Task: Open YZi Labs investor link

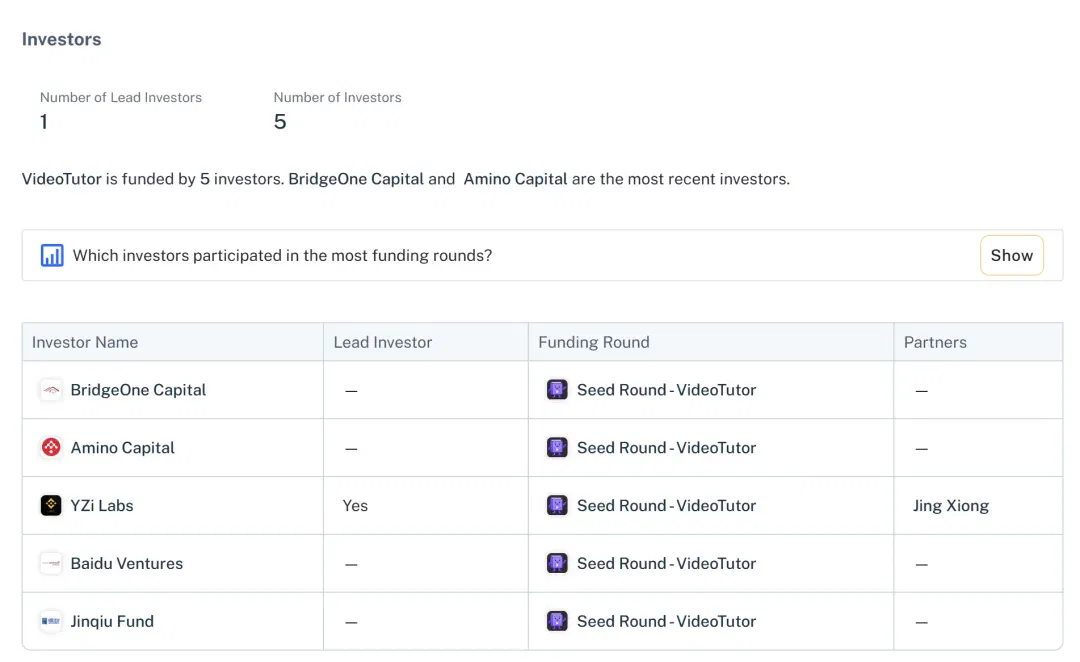Action: [x=102, y=506]
